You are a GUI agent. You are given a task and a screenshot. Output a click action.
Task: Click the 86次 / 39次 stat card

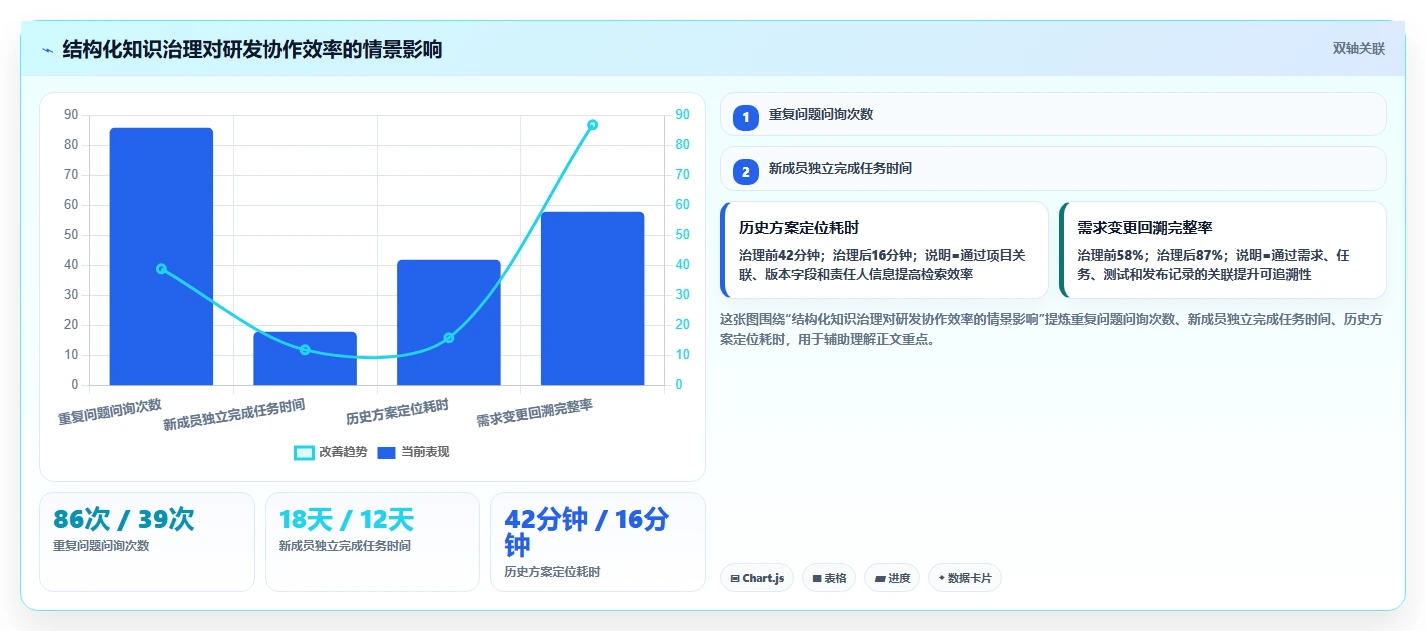click(147, 541)
